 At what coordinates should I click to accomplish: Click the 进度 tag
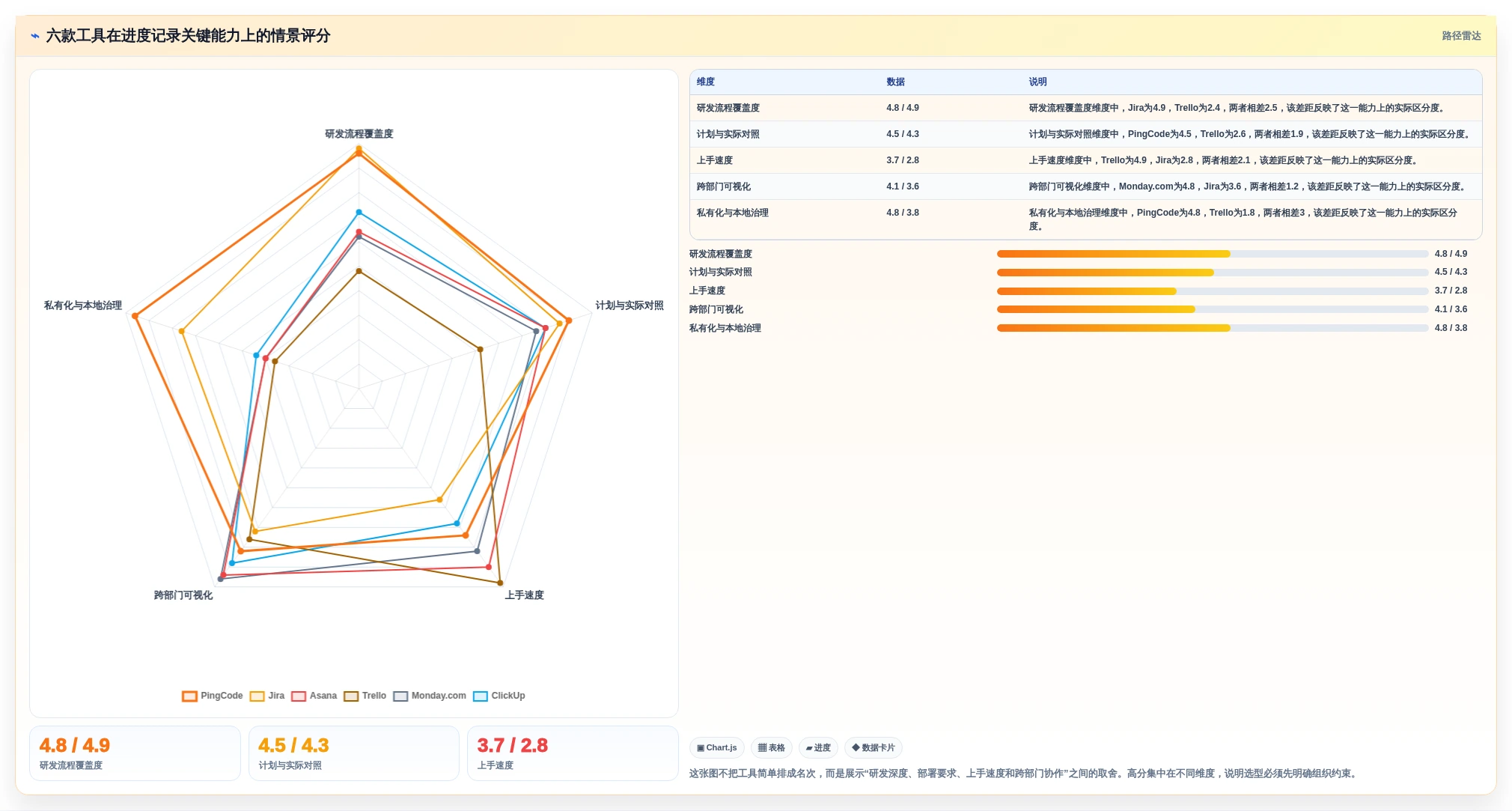pyautogui.click(x=818, y=747)
